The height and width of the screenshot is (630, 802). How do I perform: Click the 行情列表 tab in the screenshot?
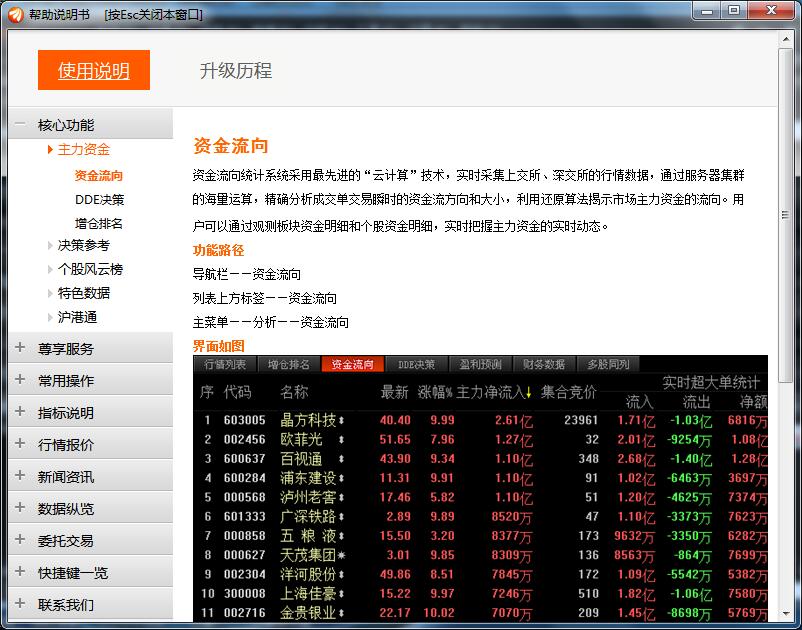pyautogui.click(x=225, y=365)
